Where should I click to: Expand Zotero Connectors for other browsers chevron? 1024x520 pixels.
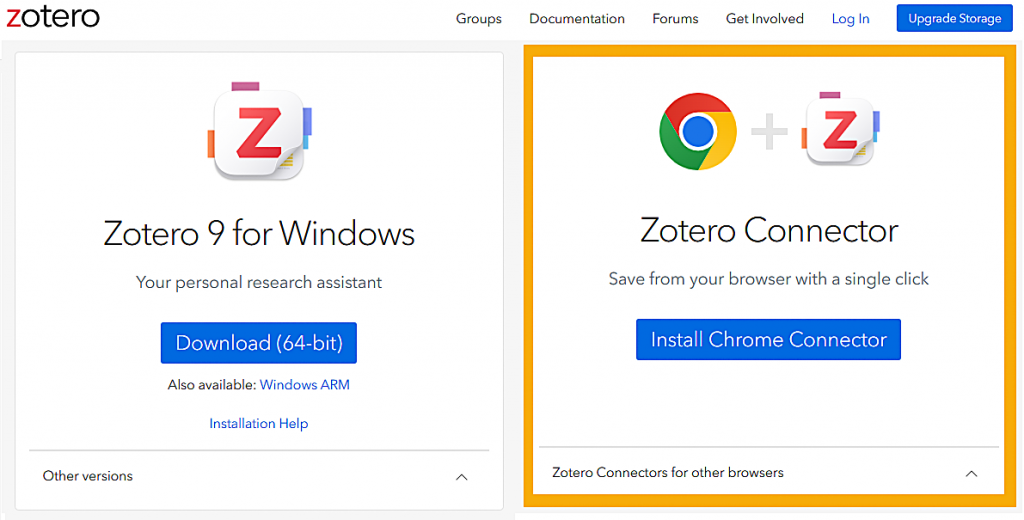tap(971, 473)
